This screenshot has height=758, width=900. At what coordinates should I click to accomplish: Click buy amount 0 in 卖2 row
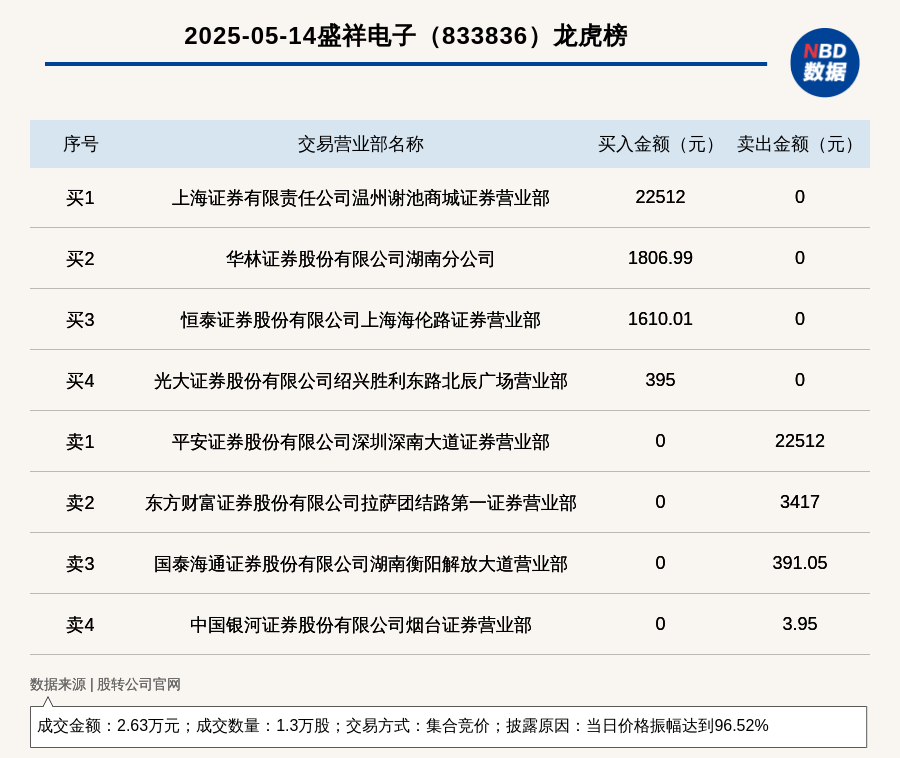(660, 502)
